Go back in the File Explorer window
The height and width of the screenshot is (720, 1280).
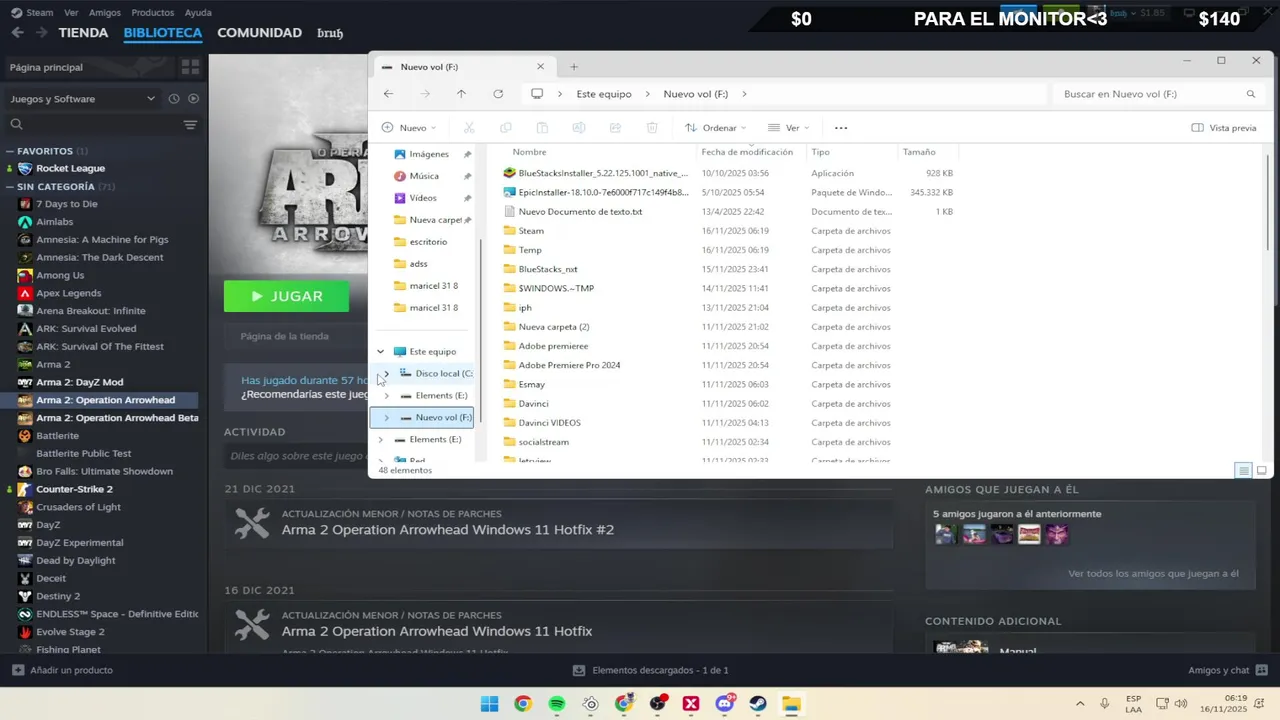click(x=388, y=94)
